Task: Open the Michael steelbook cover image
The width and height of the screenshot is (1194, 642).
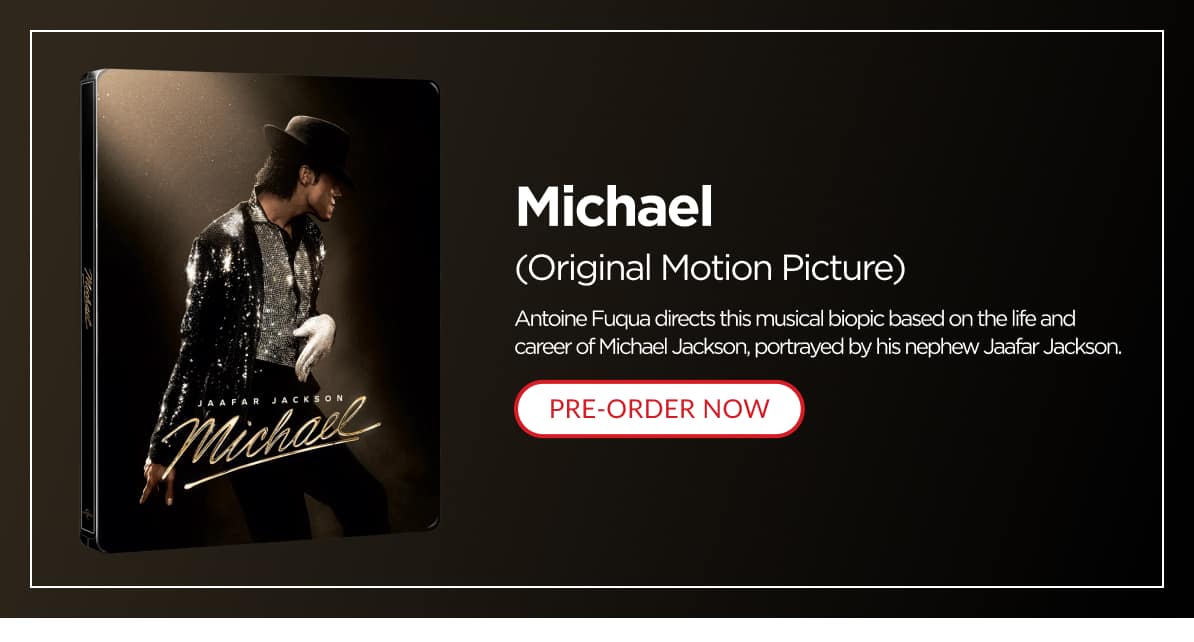Action: pos(260,310)
